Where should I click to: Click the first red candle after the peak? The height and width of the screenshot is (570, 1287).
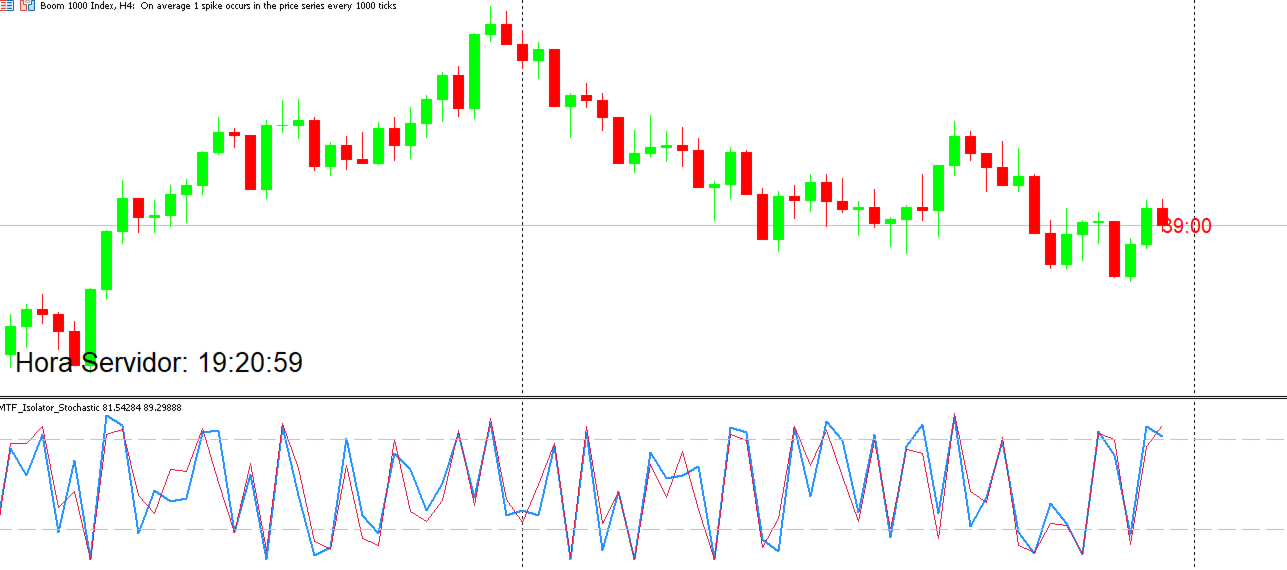coord(506,34)
